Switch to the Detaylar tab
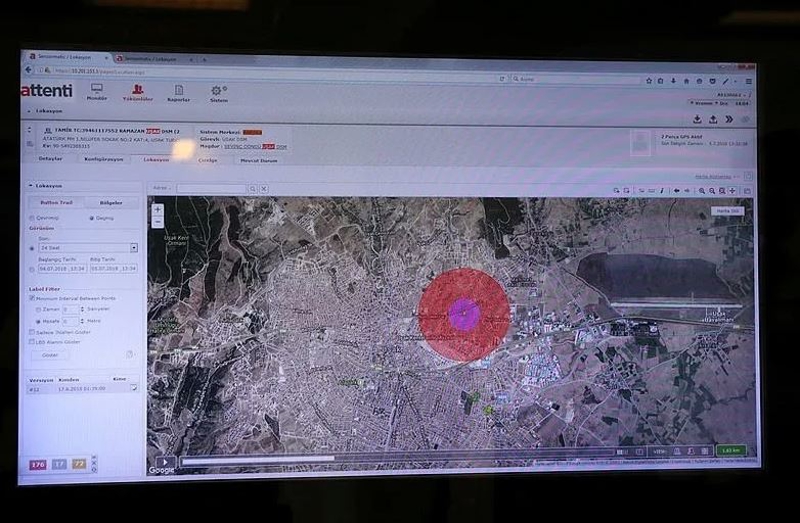Image resolution: width=800 pixels, height=523 pixels. click(50, 159)
